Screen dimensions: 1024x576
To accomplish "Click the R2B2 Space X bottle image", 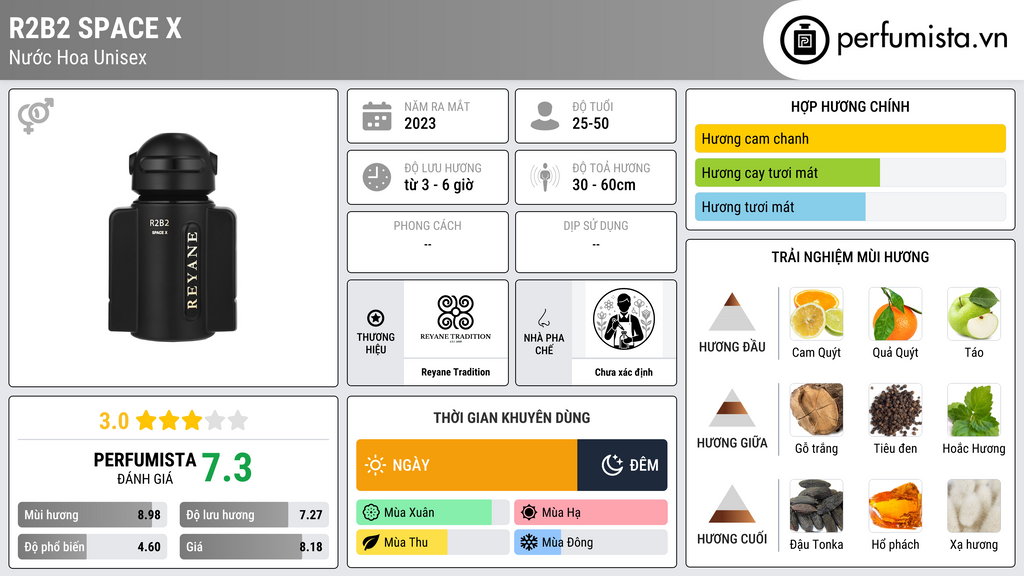I will [173, 237].
